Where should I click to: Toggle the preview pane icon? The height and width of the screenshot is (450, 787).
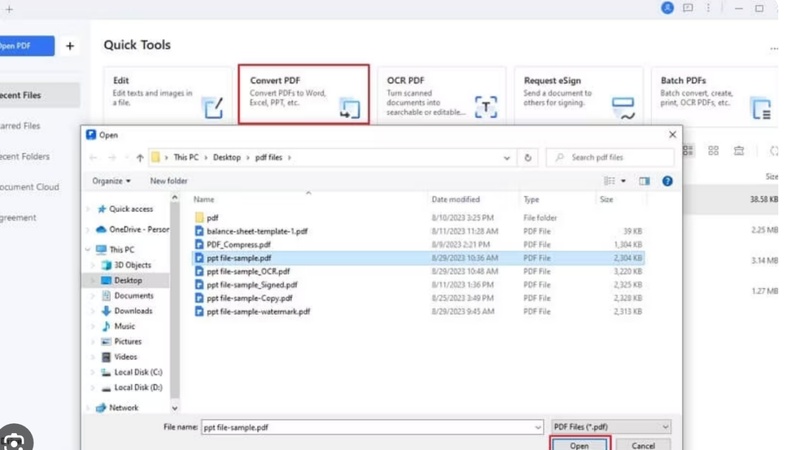pyautogui.click(x=644, y=181)
